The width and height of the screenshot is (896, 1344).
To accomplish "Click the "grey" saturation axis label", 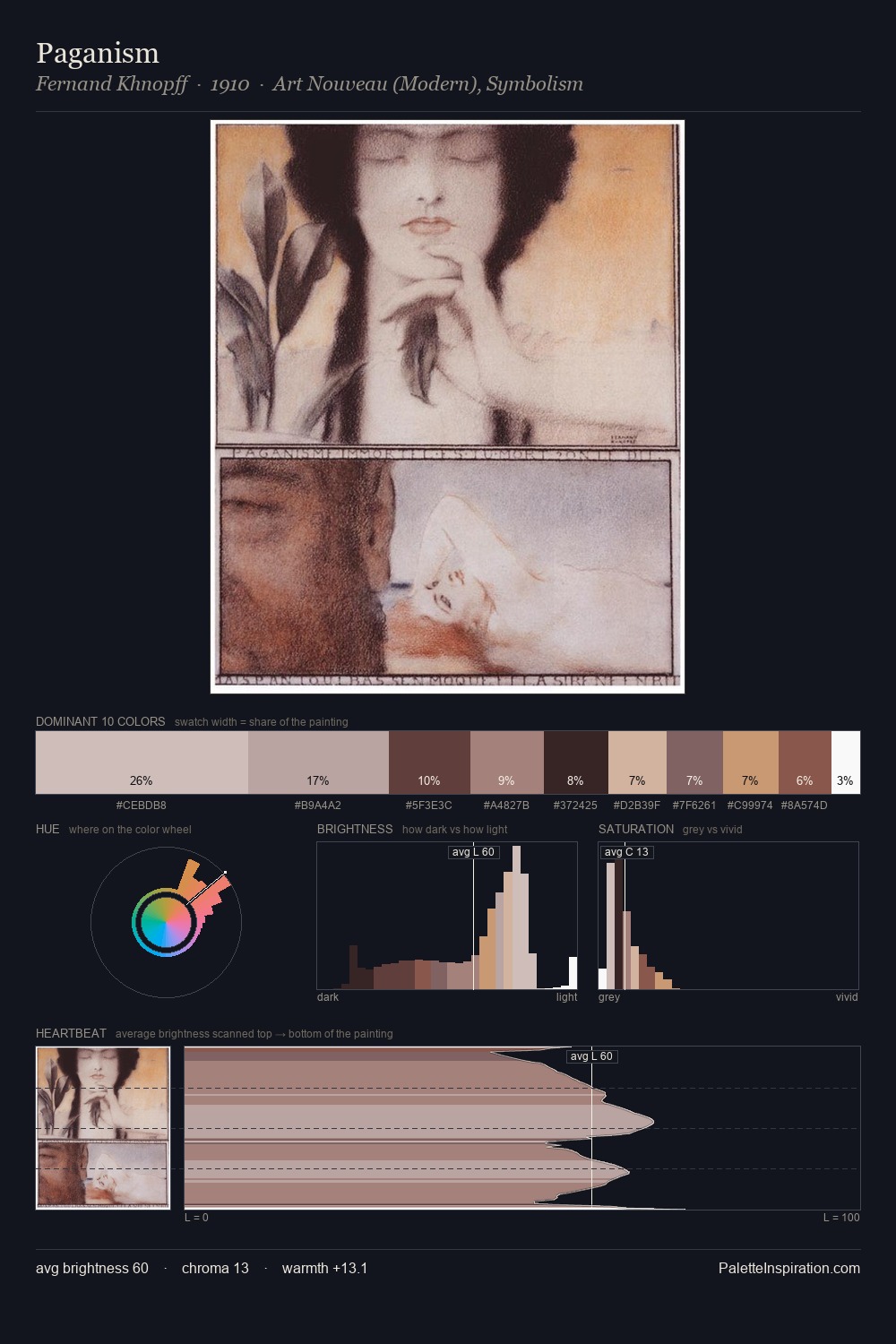I will tap(609, 997).
